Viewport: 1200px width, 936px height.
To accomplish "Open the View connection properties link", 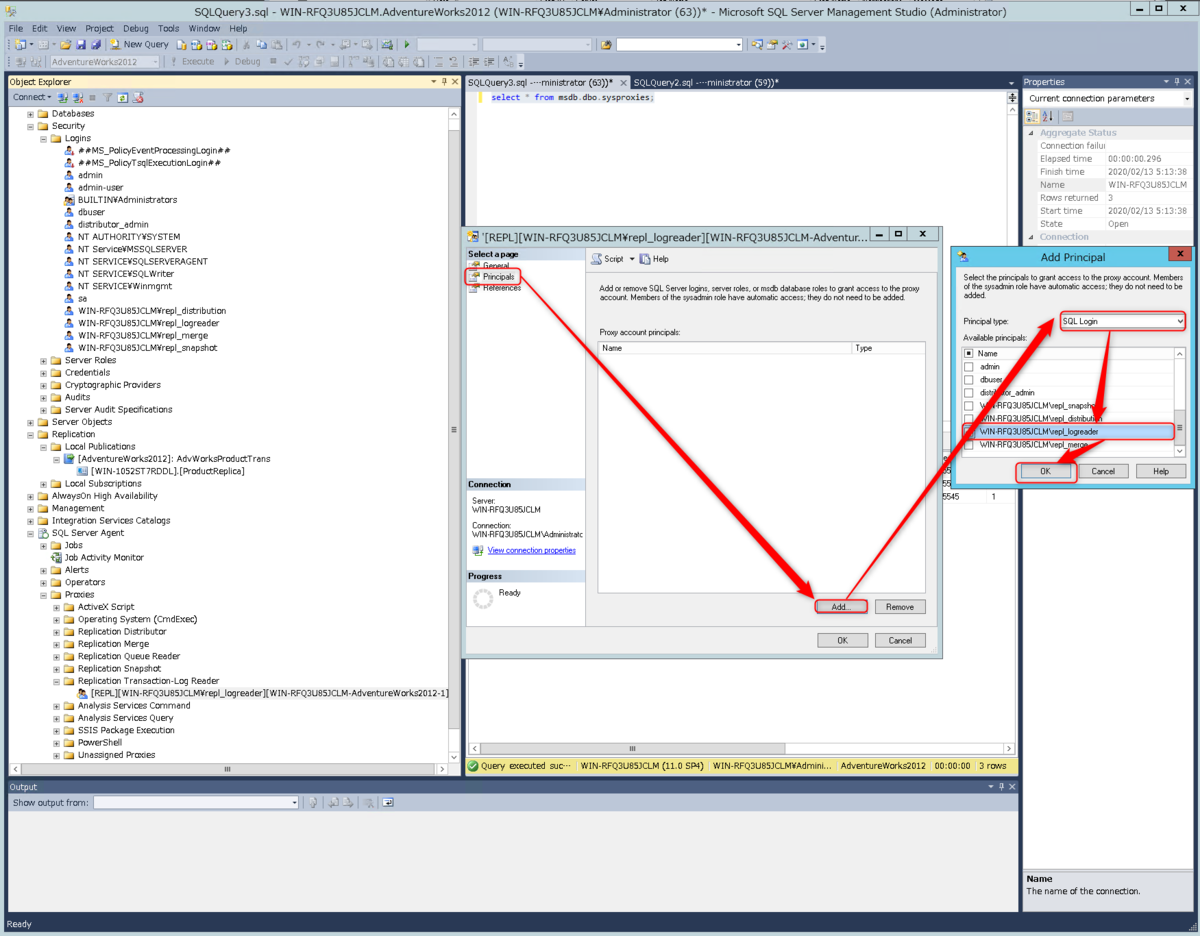I will (531, 551).
